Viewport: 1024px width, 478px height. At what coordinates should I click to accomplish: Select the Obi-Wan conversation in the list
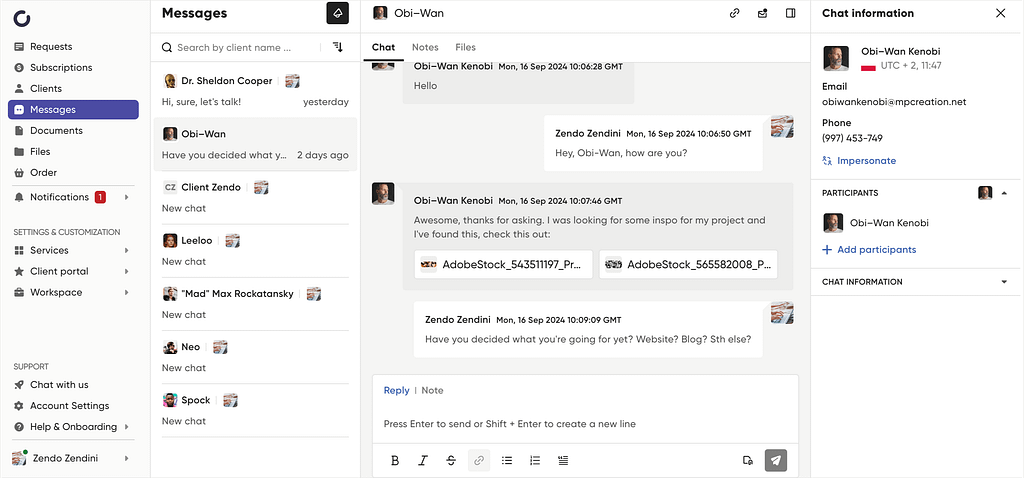pos(255,144)
